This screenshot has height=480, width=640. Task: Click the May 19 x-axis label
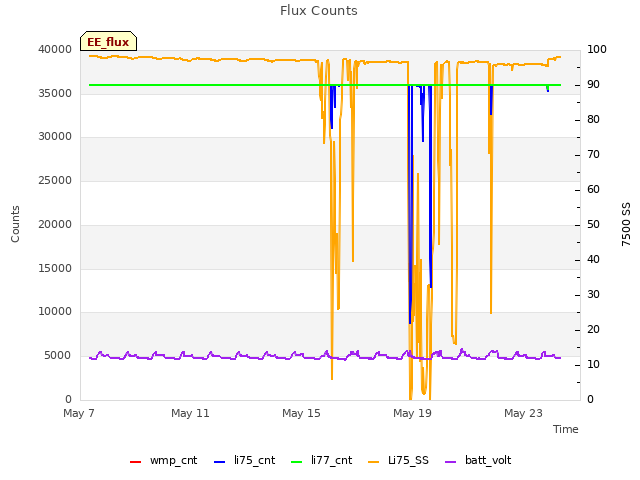point(412,413)
